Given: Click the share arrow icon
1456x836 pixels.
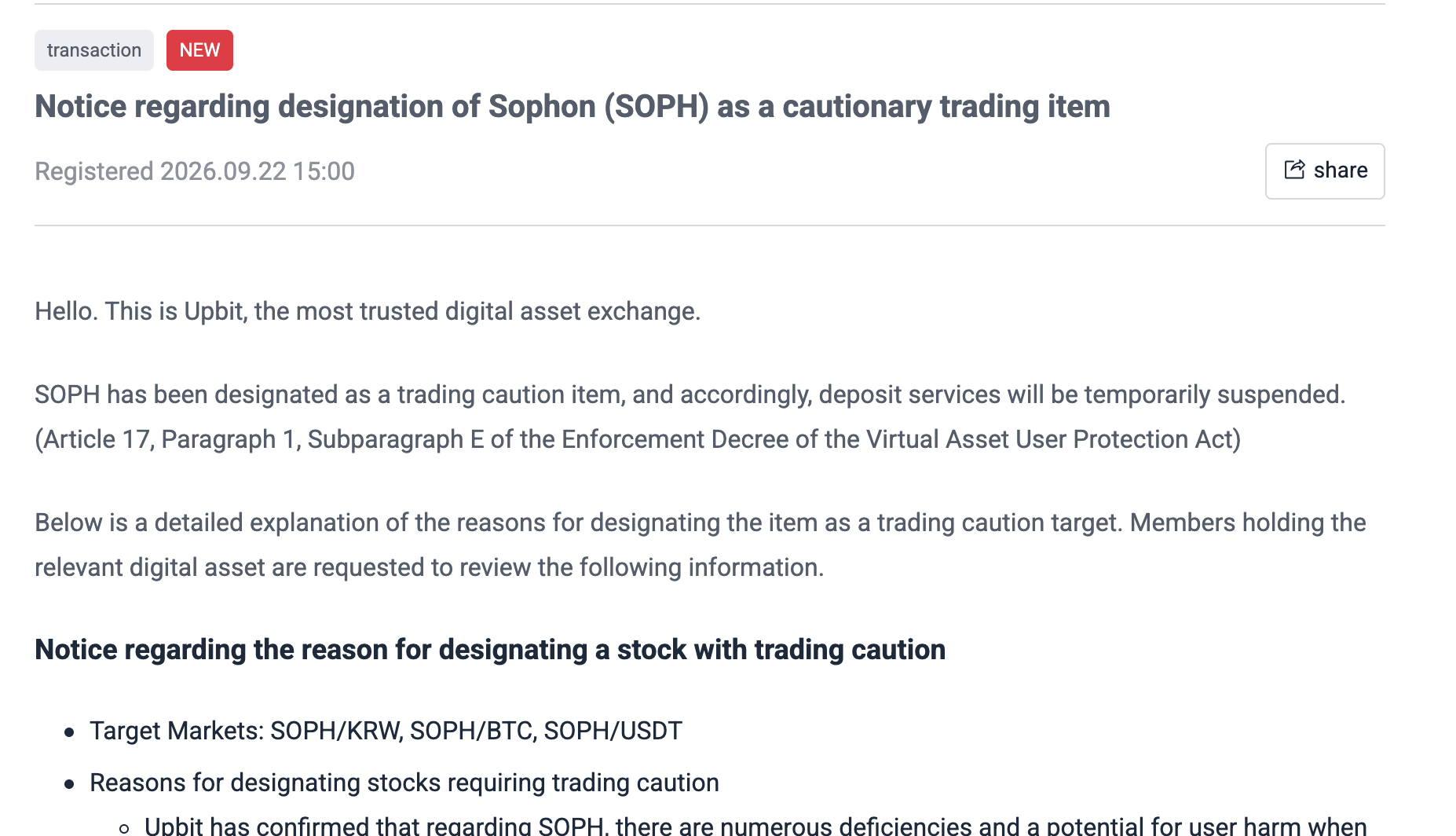Looking at the screenshot, I should (x=1294, y=170).
